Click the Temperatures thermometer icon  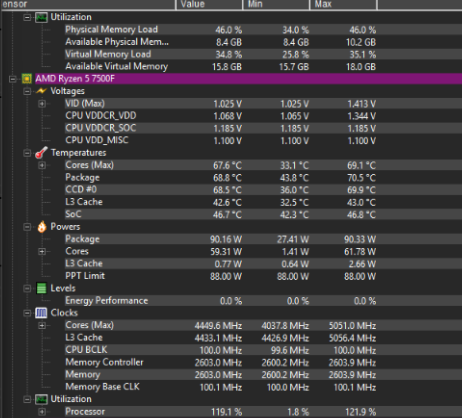41,153
